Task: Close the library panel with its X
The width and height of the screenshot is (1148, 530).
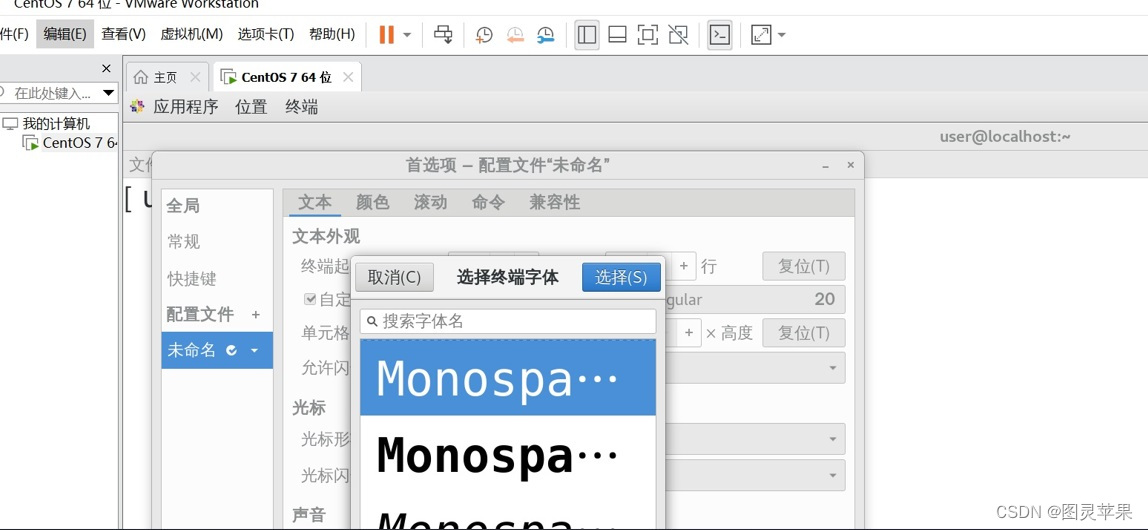Action: 106,68
